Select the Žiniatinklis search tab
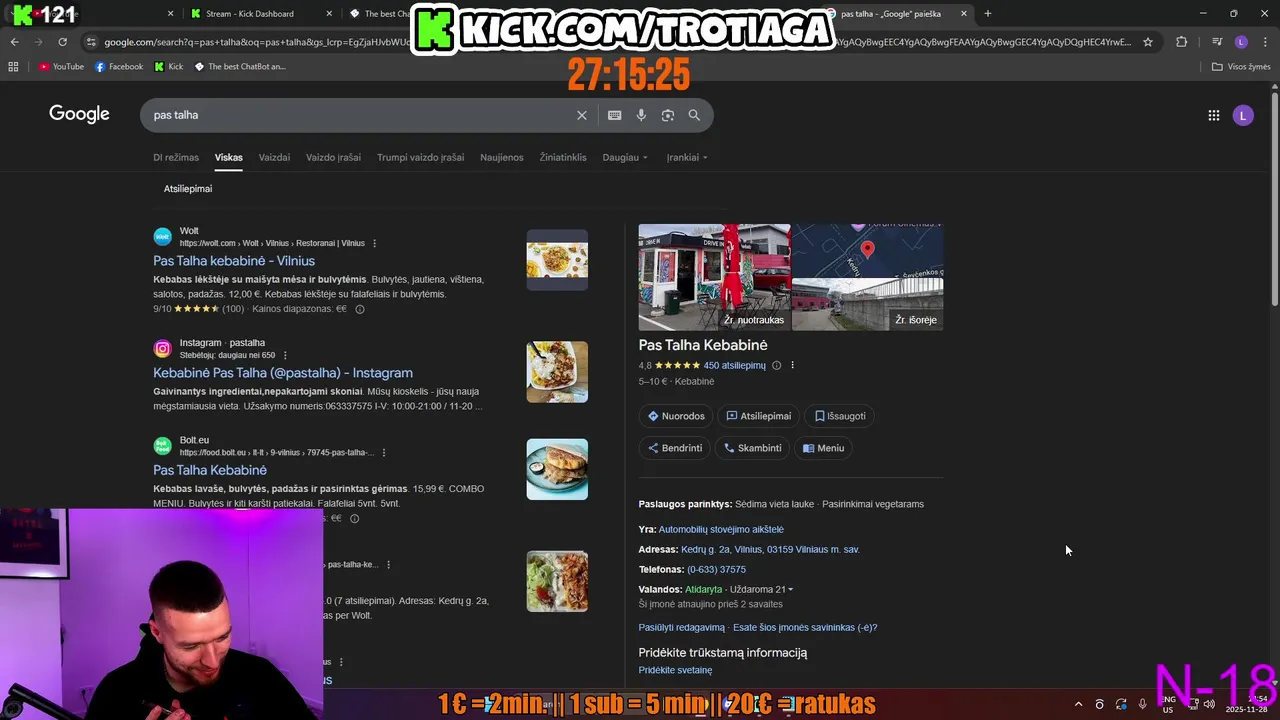 point(563,157)
